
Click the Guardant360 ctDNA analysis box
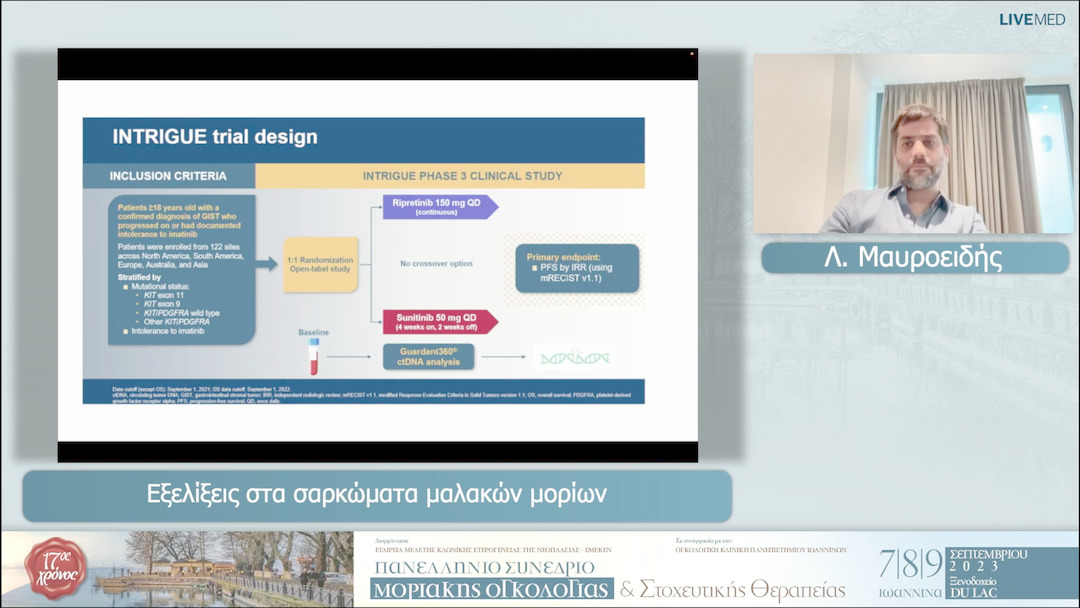tap(428, 357)
